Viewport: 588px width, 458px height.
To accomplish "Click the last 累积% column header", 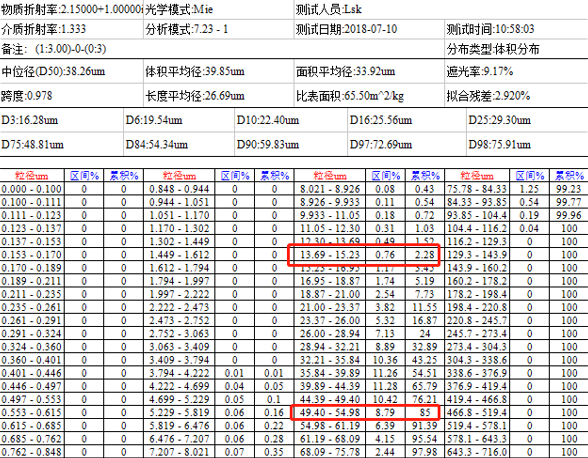I will pos(569,176).
